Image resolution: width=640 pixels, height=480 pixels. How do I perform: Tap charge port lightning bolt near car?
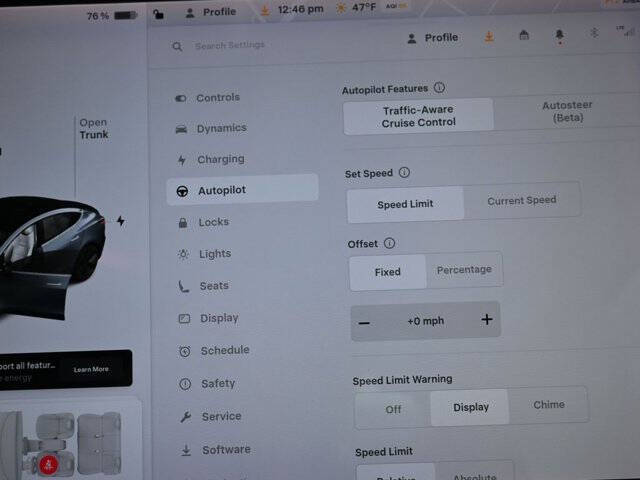click(x=121, y=221)
